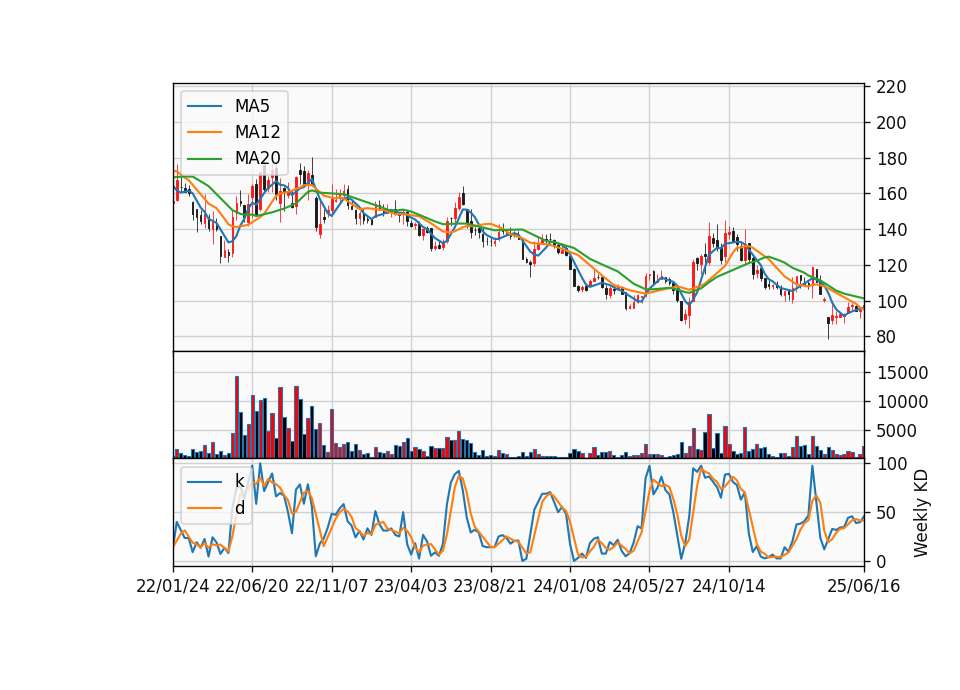Viewport: 960px width, 690px height.
Task: Click the 24/01/08 date label
Action: 569,586
